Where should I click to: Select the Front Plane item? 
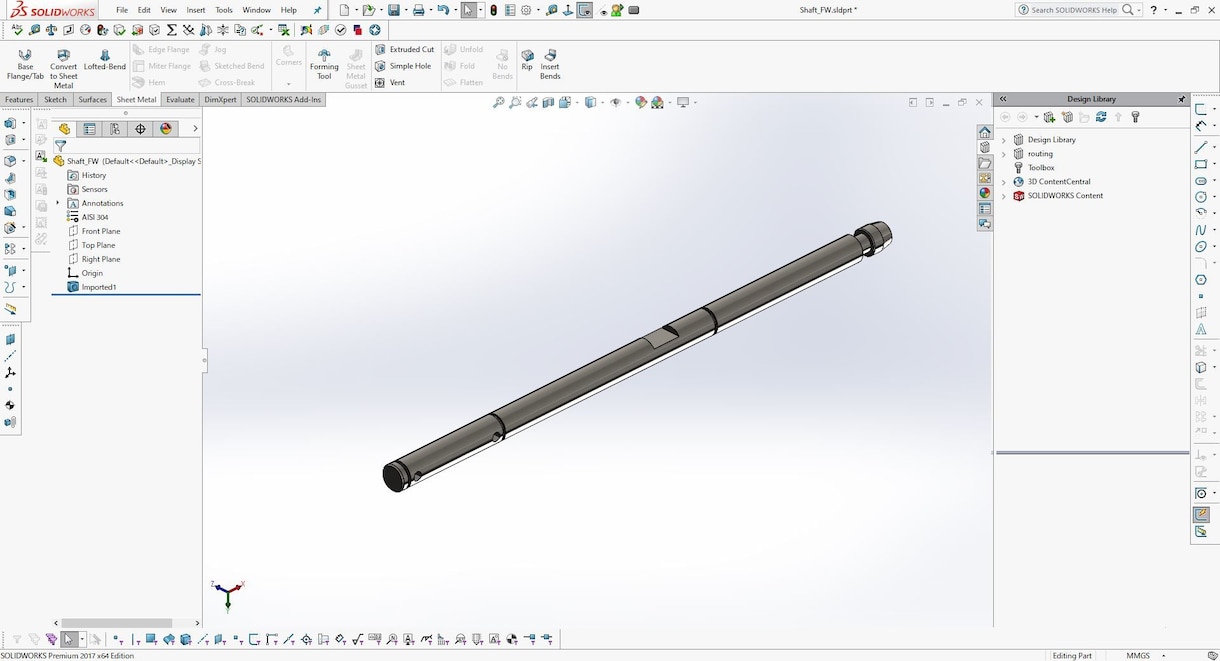(x=93, y=231)
